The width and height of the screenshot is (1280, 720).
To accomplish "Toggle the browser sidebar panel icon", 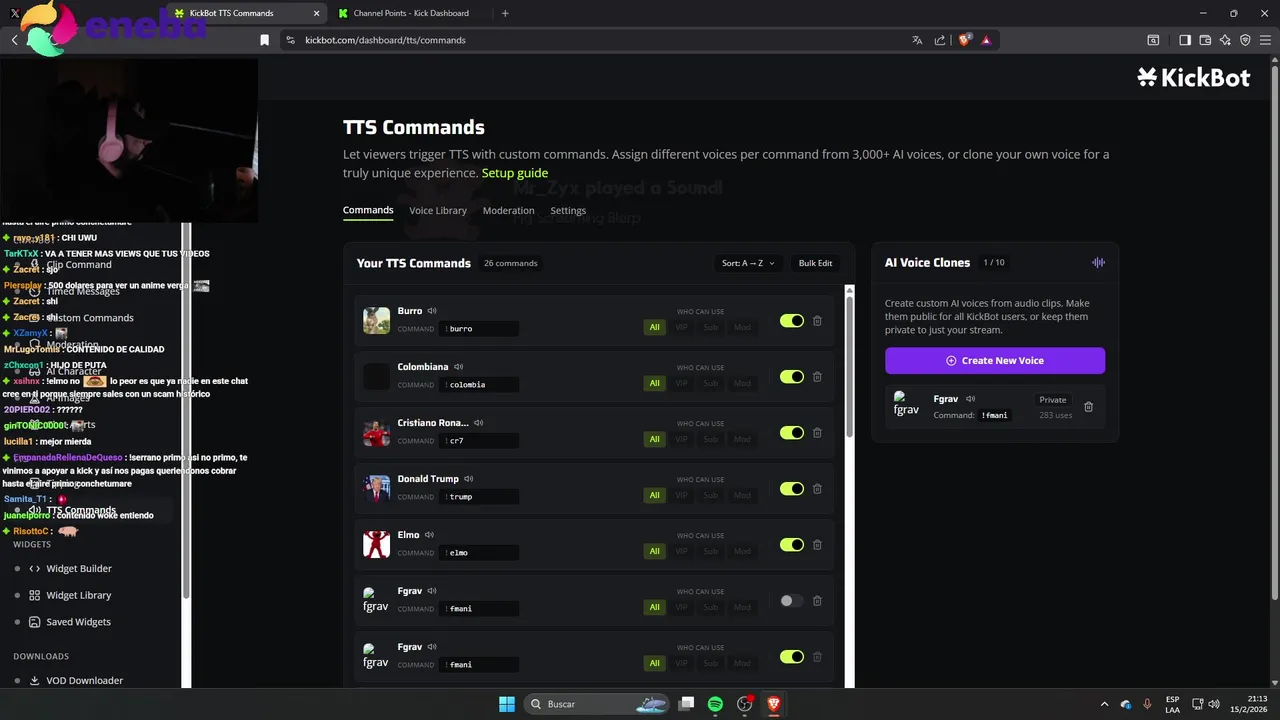I will coord(1185,40).
